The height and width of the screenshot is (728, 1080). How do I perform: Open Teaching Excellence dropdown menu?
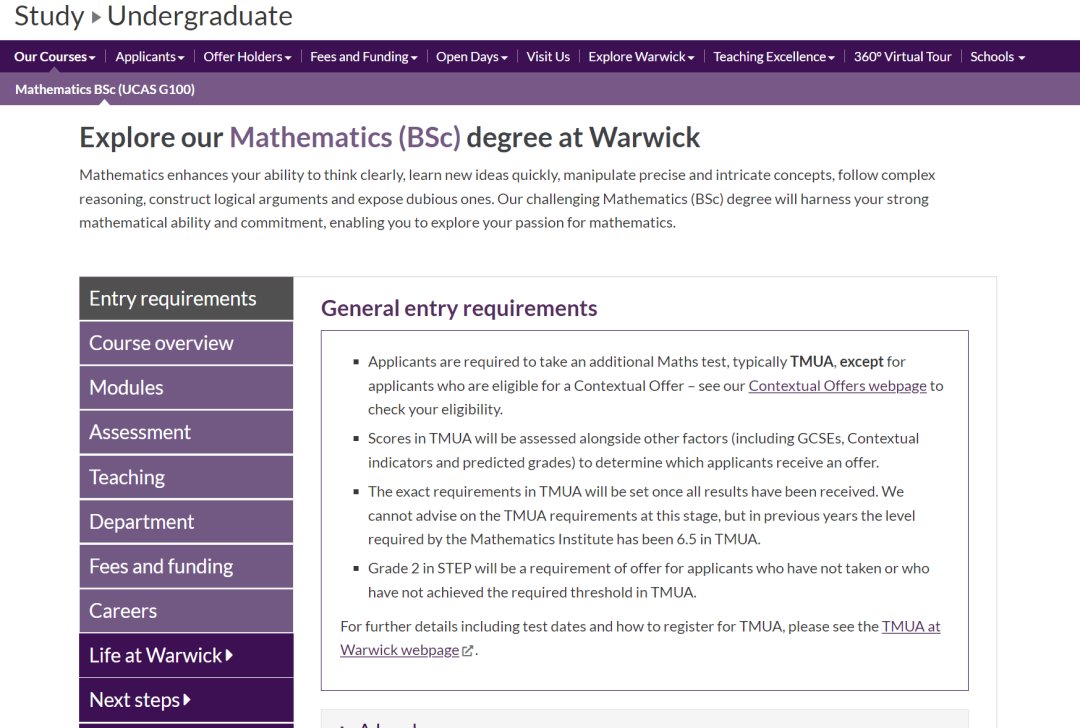click(773, 57)
